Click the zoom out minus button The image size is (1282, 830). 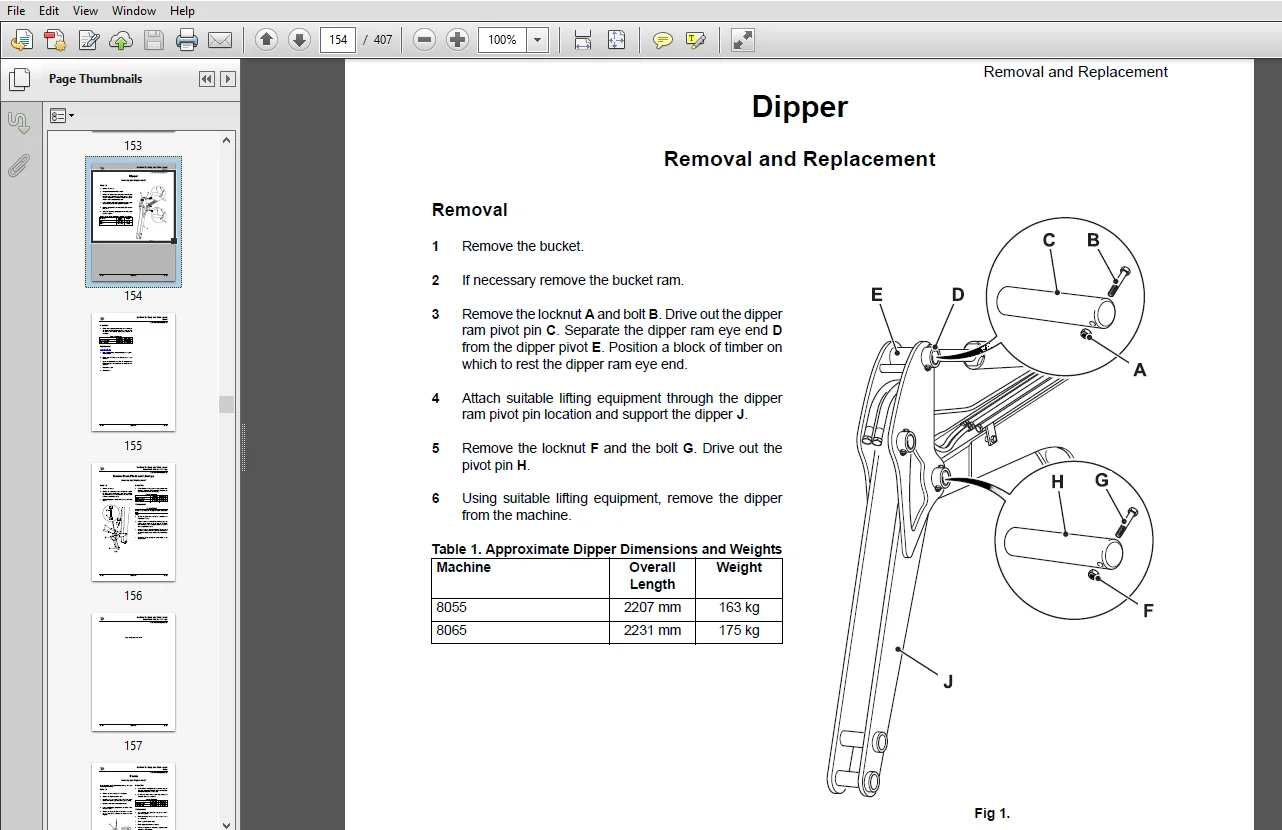point(425,40)
